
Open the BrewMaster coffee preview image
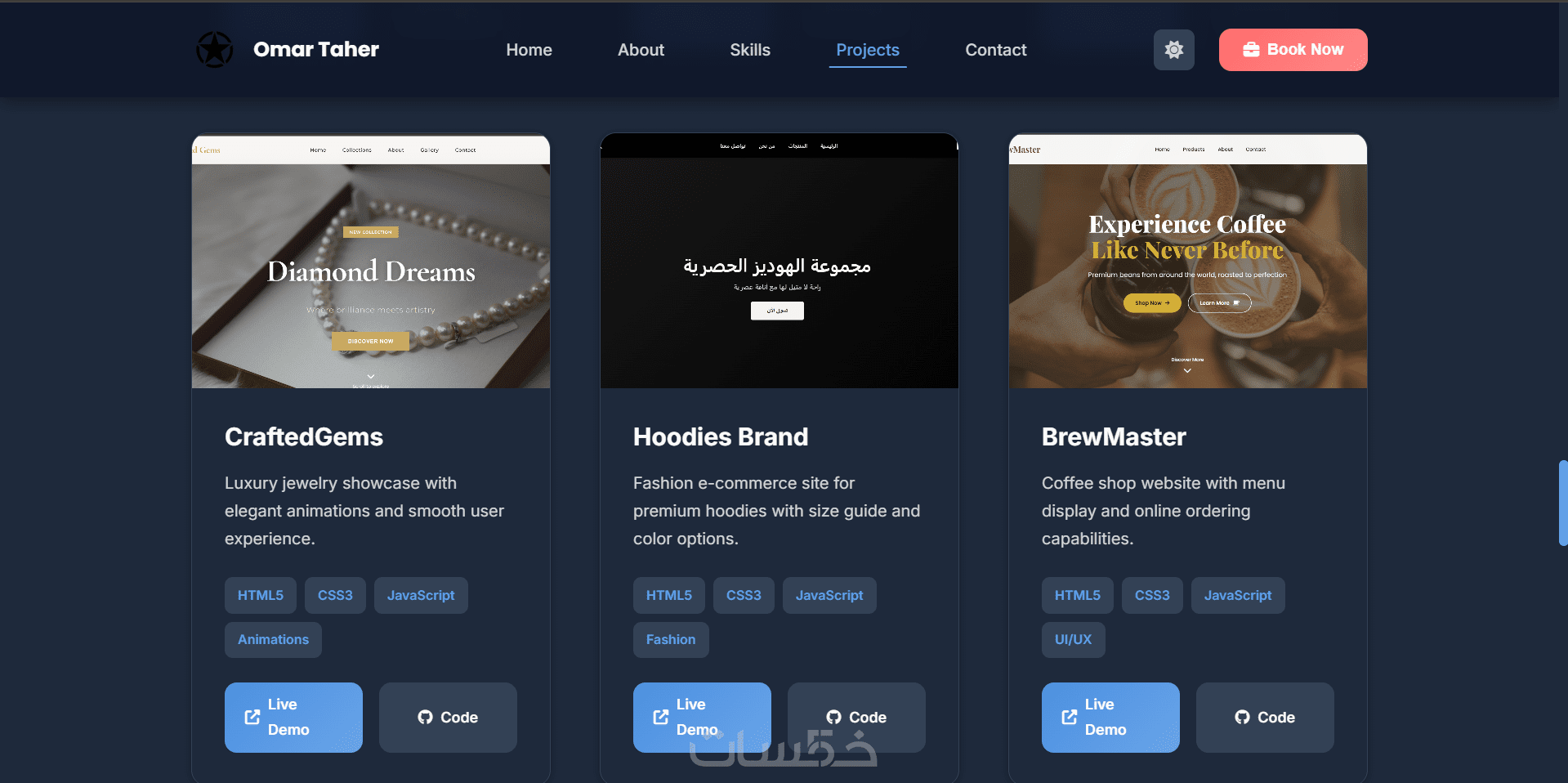tap(1188, 262)
